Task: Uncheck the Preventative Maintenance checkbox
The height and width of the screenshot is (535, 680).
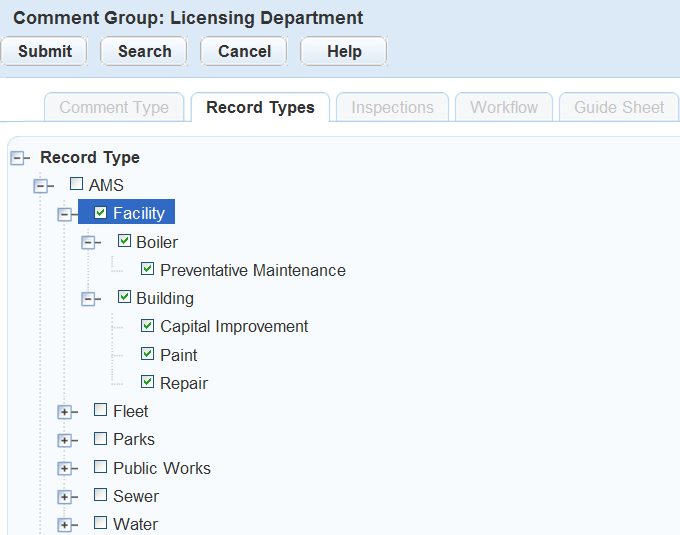Action: point(148,269)
